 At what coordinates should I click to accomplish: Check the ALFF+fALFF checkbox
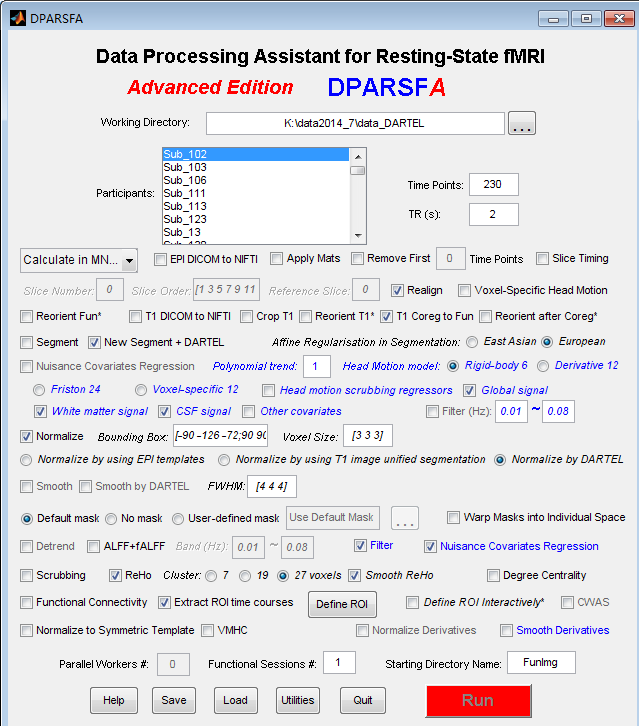tap(94, 546)
